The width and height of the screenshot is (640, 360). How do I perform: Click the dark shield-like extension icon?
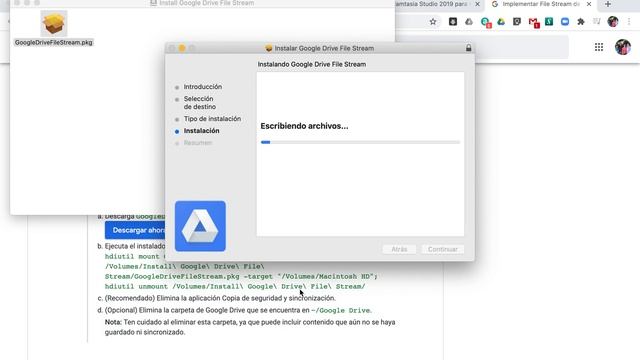[x=517, y=22]
